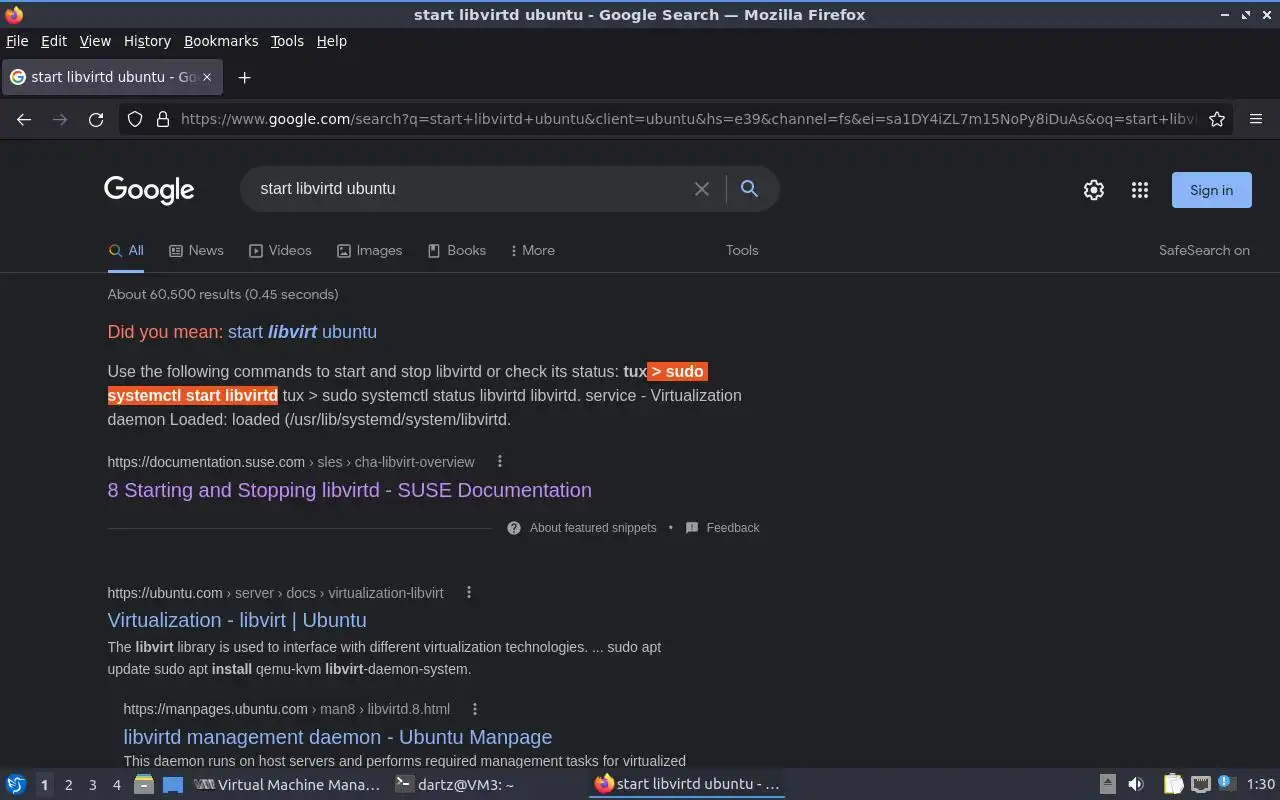Follow 'start libvirt ubuntu' suggestion link
The width and height of the screenshot is (1280, 800).
point(302,332)
